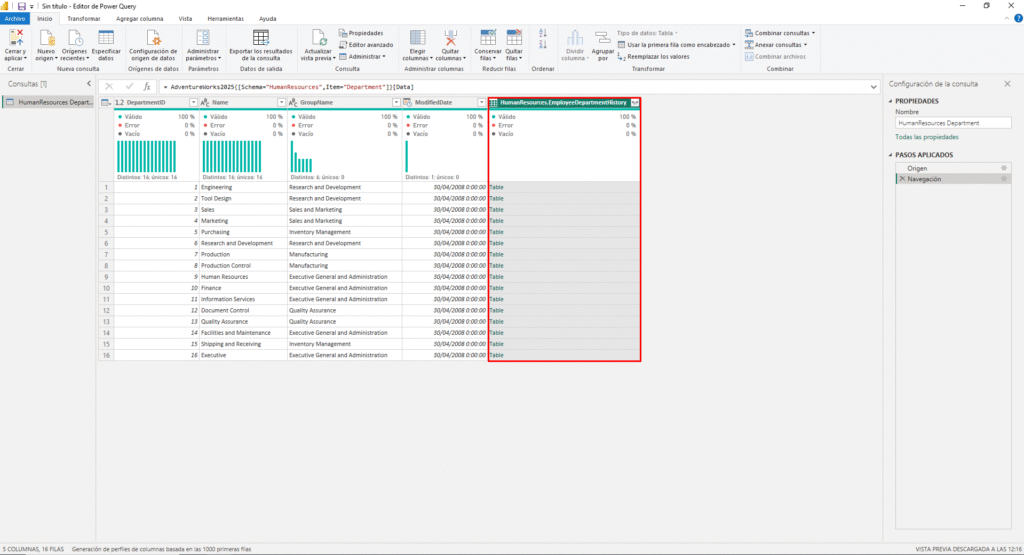Click Todas las propiedades link
This screenshot has width=1024, height=555.
pyautogui.click(x=926, y=137)
